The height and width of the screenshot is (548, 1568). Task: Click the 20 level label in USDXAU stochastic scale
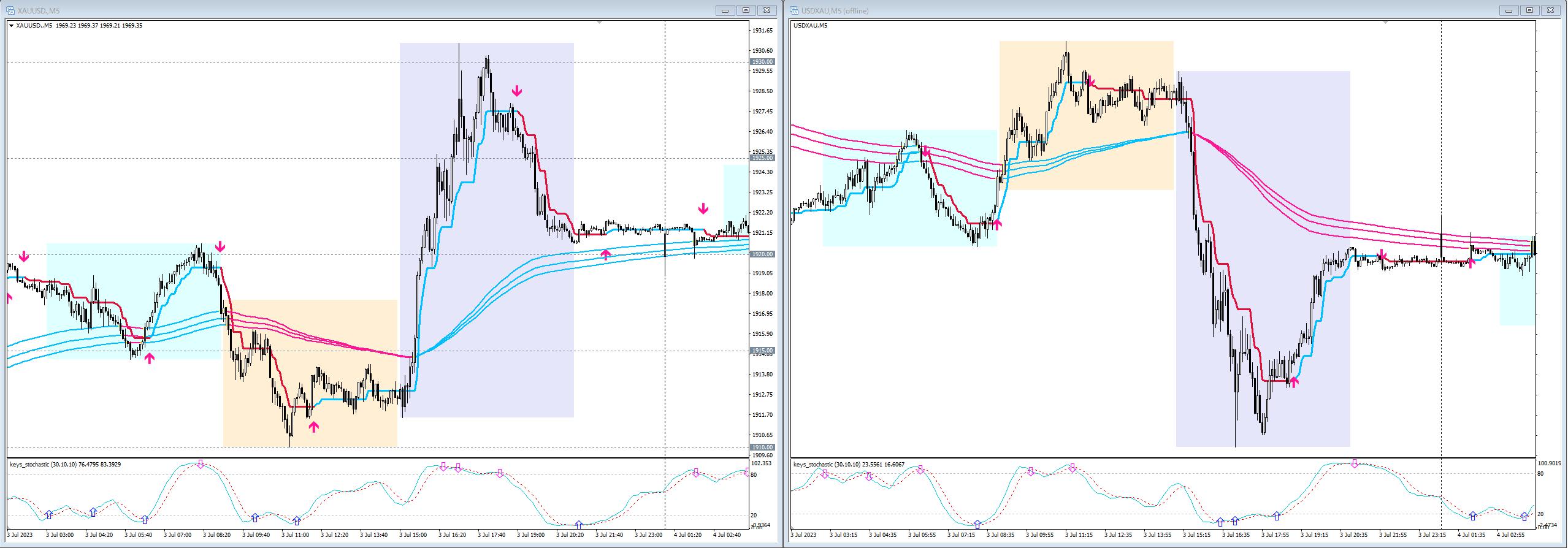[1540, 514]
